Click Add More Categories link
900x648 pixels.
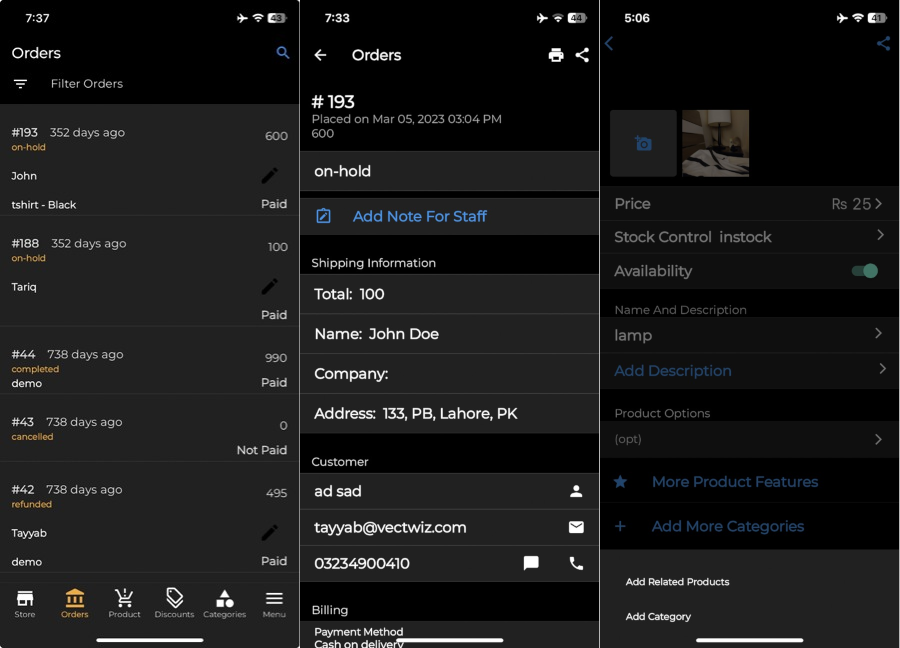[x=727, y=526]
